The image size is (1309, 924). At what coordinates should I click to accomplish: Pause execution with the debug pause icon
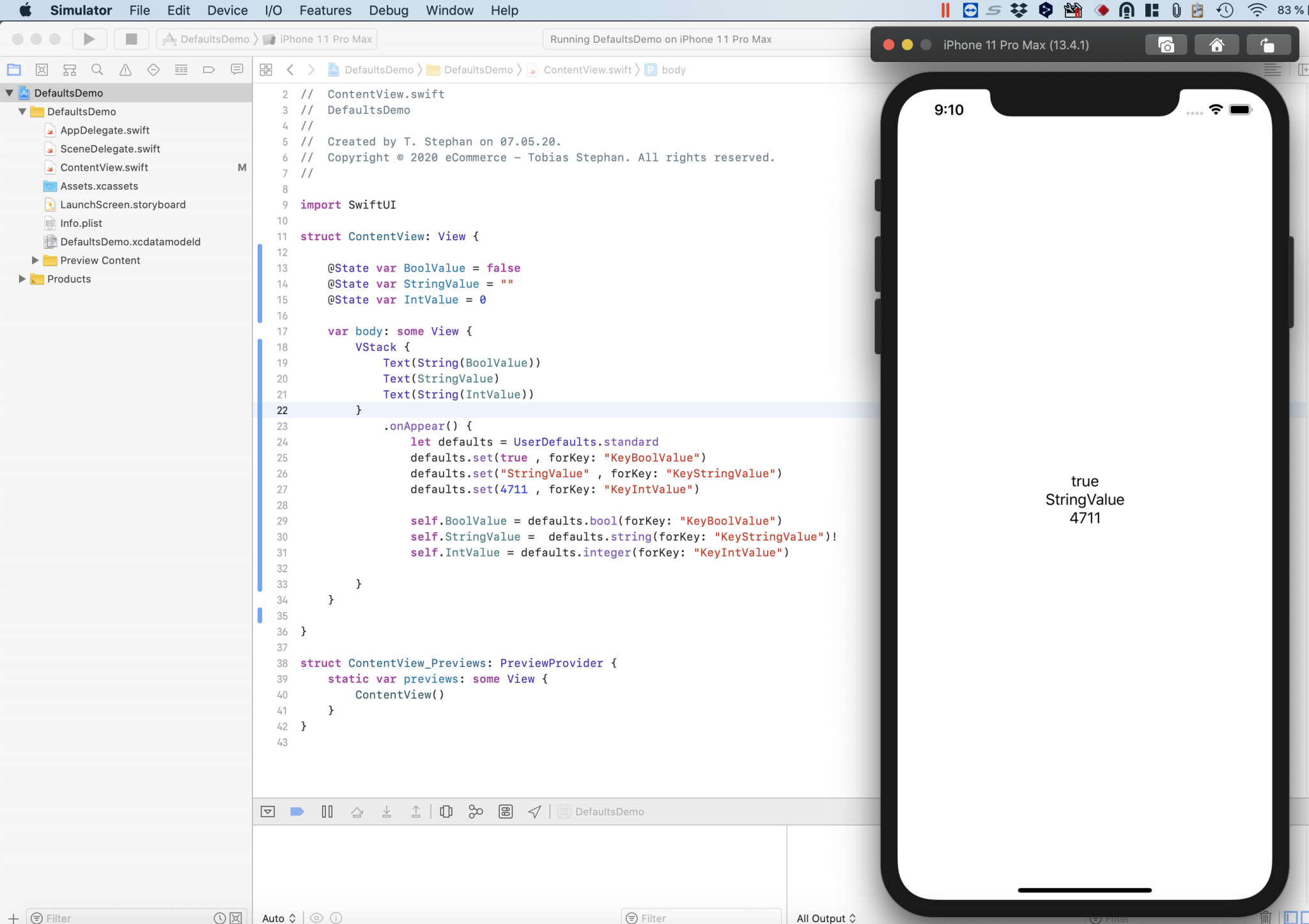tap(327, 812)
